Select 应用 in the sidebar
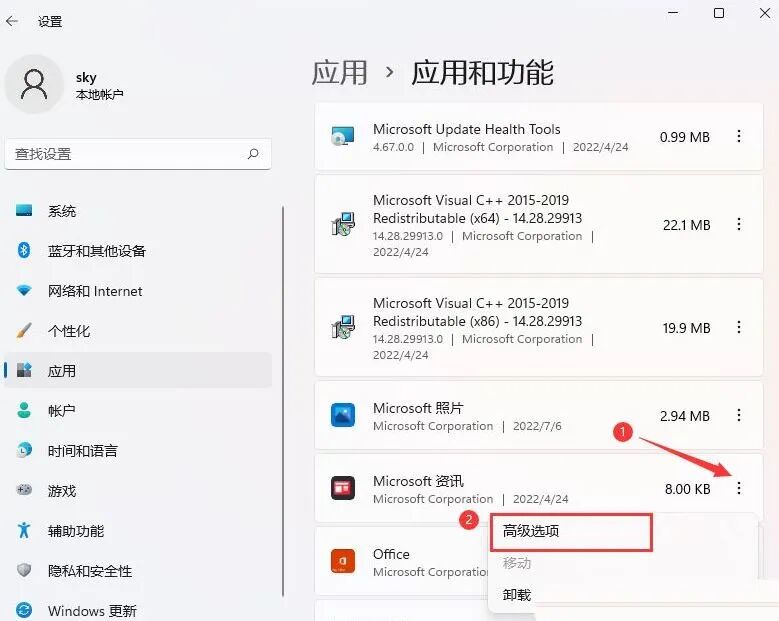This screenshot has width=779, height=621. [x=138, y=371]
